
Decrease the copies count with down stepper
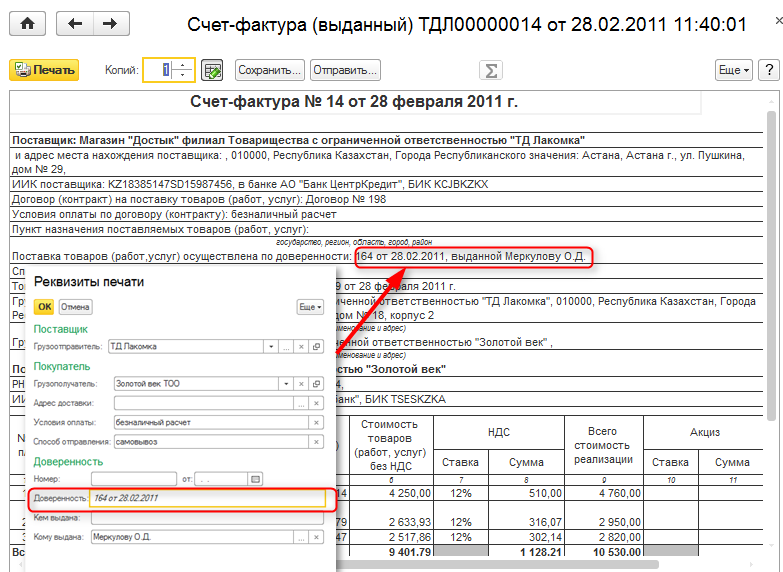pyautogui.click(x=183, y=75)
